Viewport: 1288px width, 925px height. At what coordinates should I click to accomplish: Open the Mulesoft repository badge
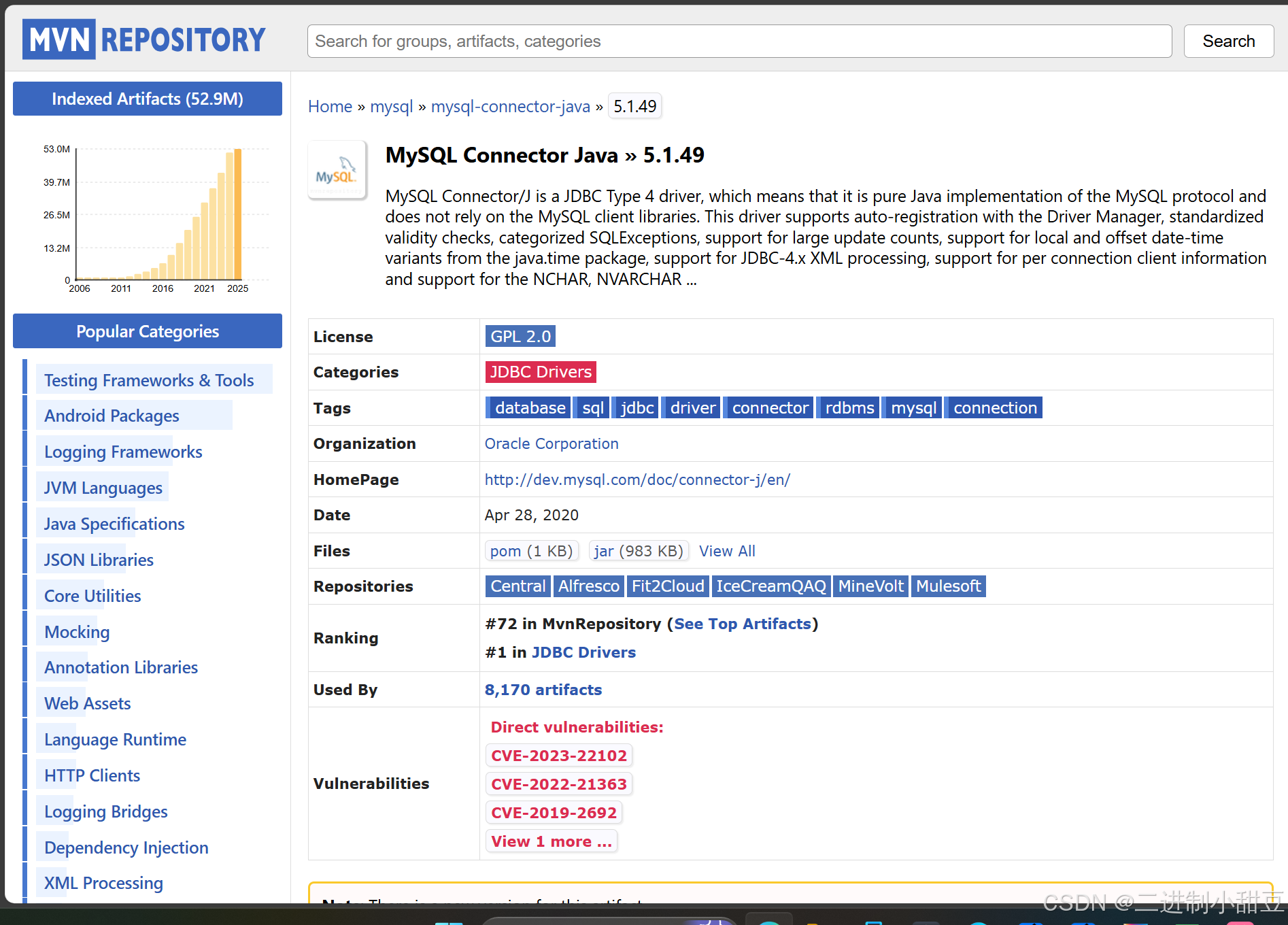click(948, 586)
